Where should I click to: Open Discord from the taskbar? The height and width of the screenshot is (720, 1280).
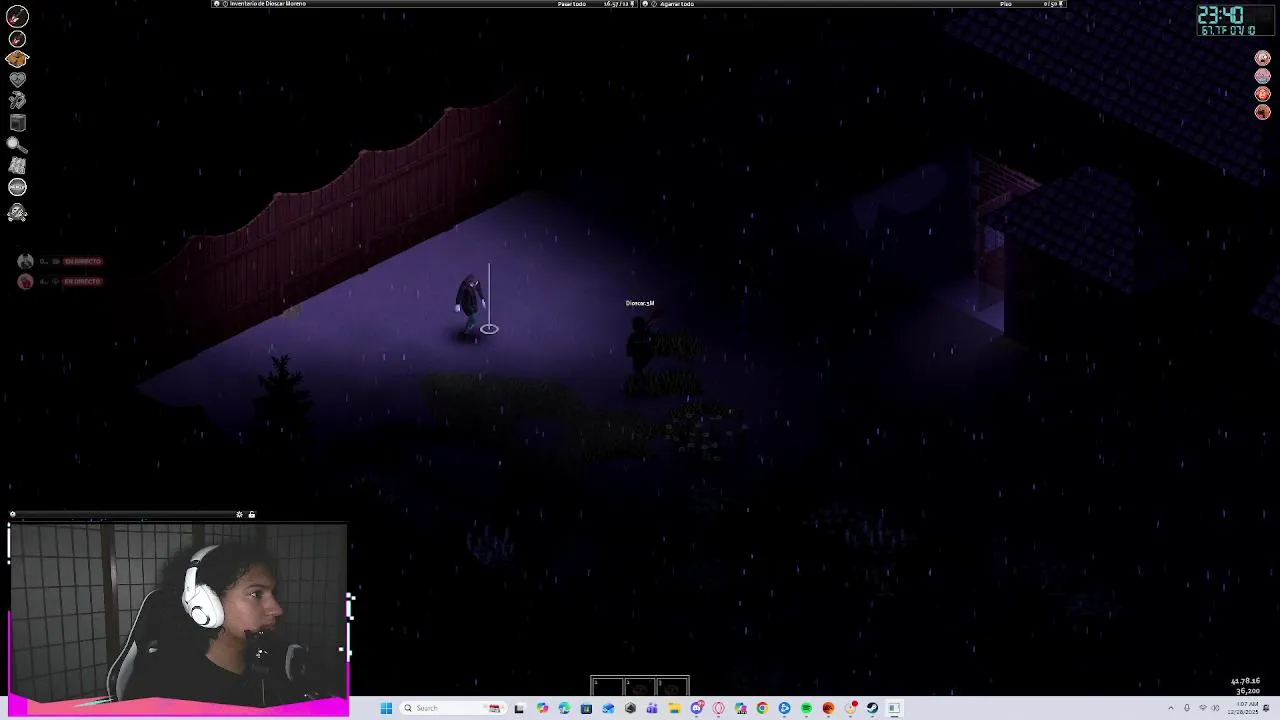pos(697,708)
